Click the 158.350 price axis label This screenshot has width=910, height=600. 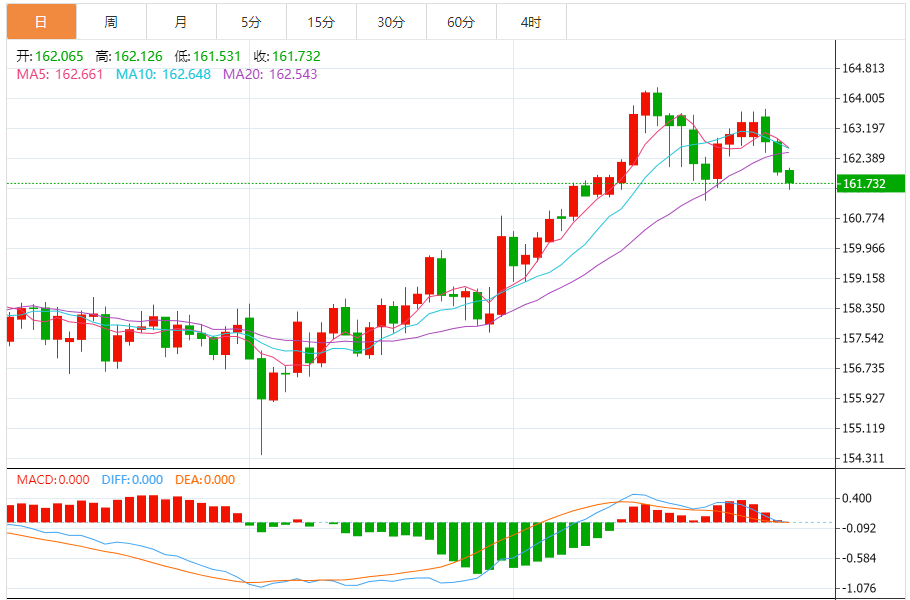click(x=864, y=308)
